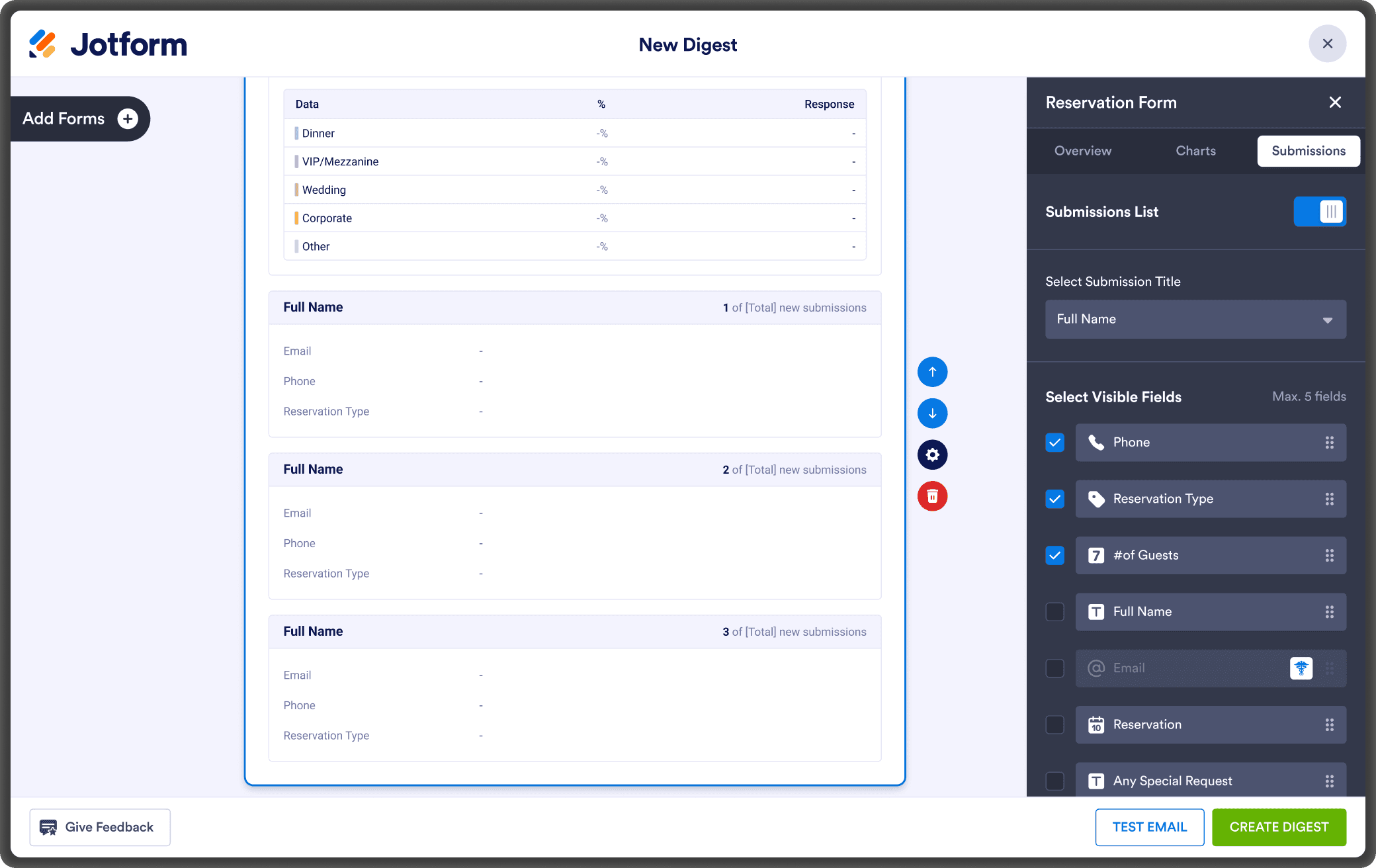Switch to the Overview tab
1376x868 pixels.
tap(1082, 151)
